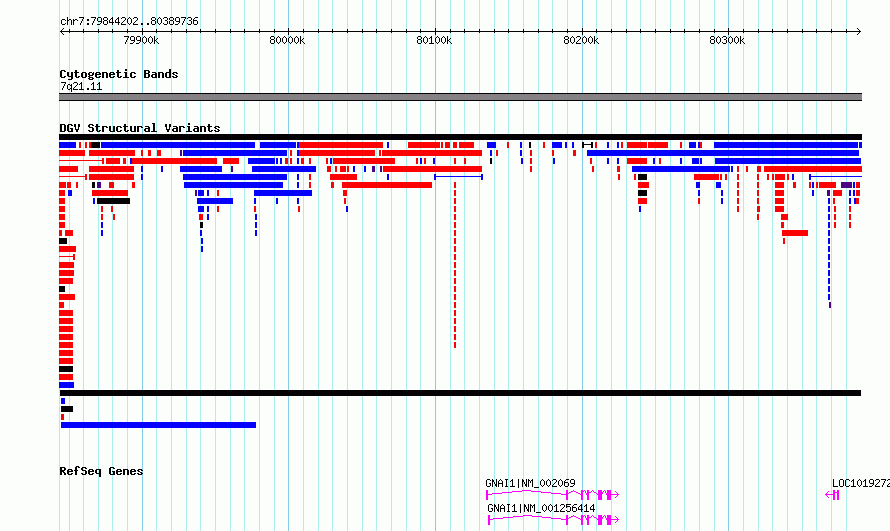890x531 pixels.
Task: Click the tall red dashed variant near 80100k
Action: click(x=455, y=265)
